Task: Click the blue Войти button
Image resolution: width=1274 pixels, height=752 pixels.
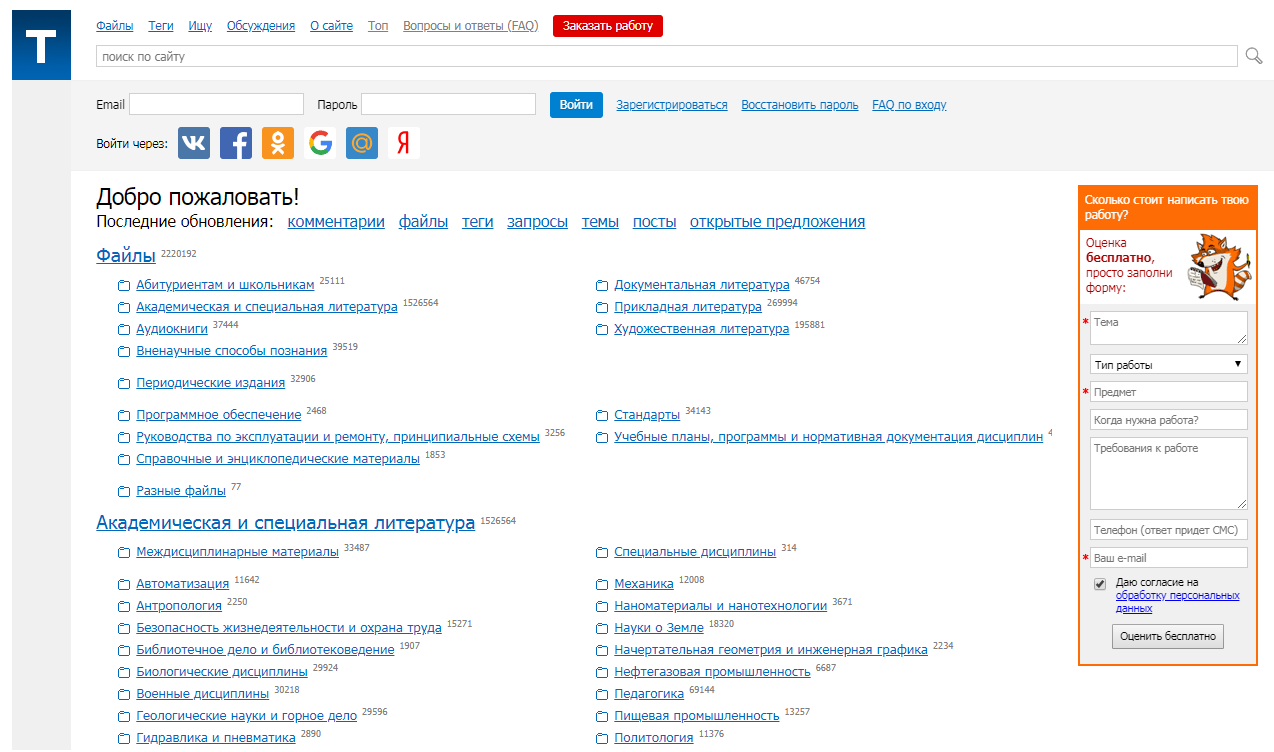Action: (x=576, y=105)
